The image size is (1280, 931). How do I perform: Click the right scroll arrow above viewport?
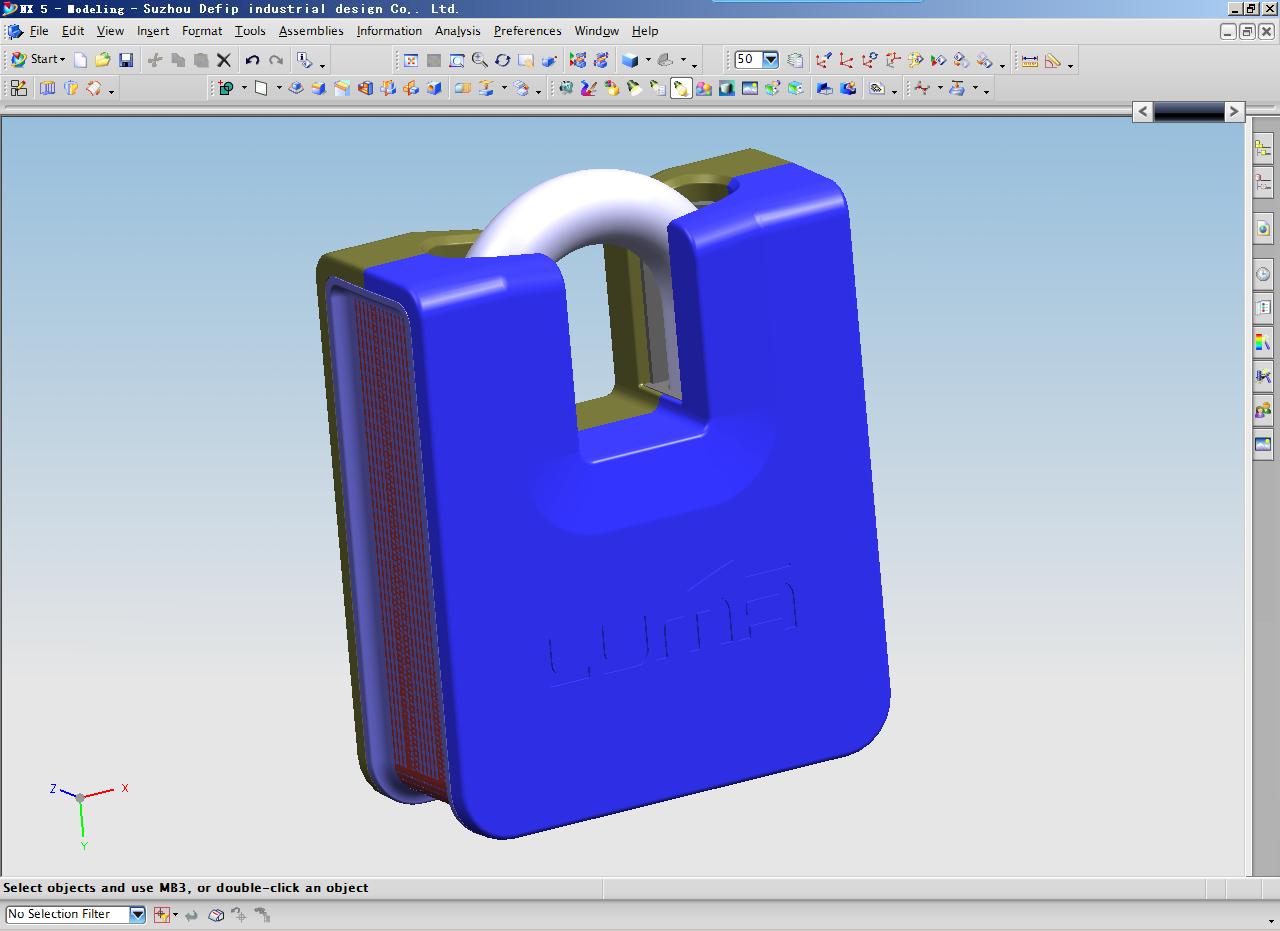pyautogui.click(x=1234, y=112)
